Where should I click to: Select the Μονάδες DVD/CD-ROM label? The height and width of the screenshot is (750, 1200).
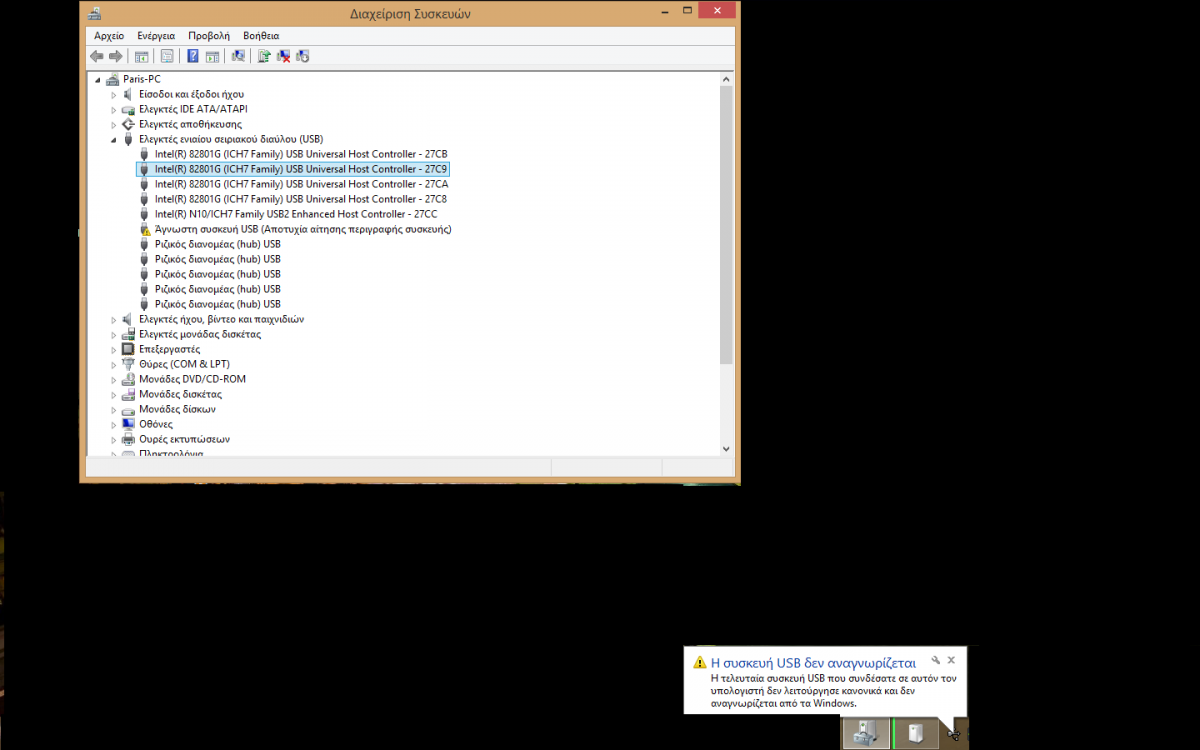[x=192, y=379]
